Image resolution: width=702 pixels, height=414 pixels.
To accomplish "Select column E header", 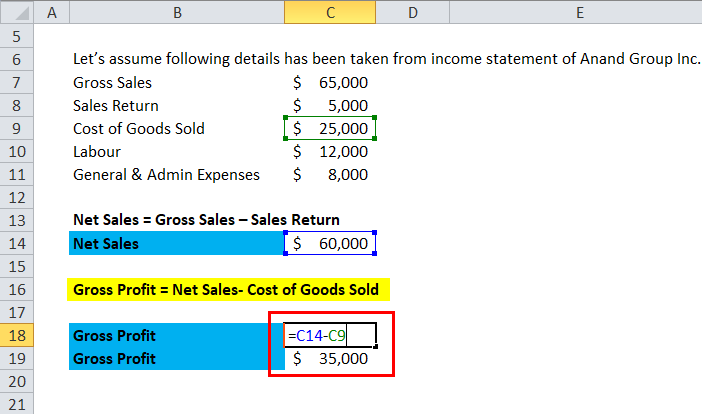I will click(x=580, y=12).
